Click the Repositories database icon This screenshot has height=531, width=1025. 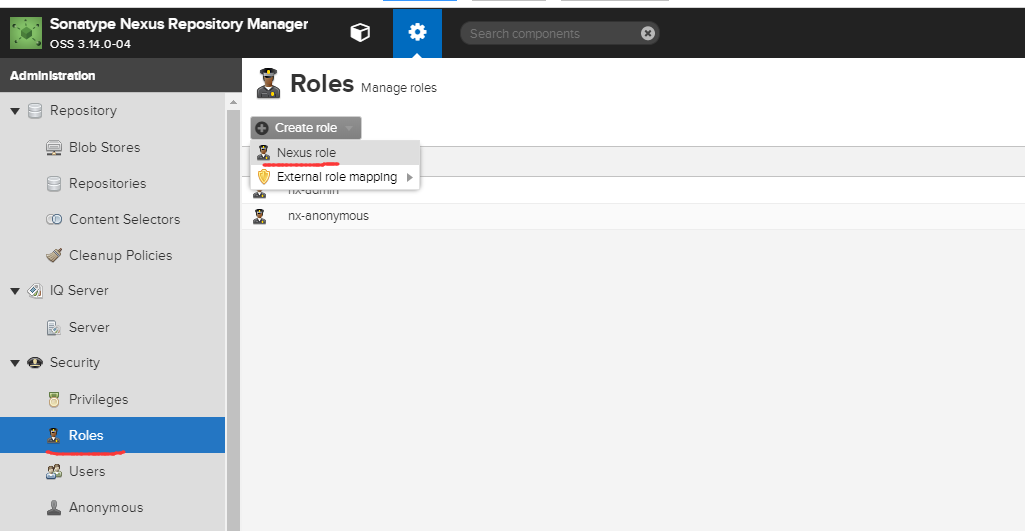[x=54, y=184]
